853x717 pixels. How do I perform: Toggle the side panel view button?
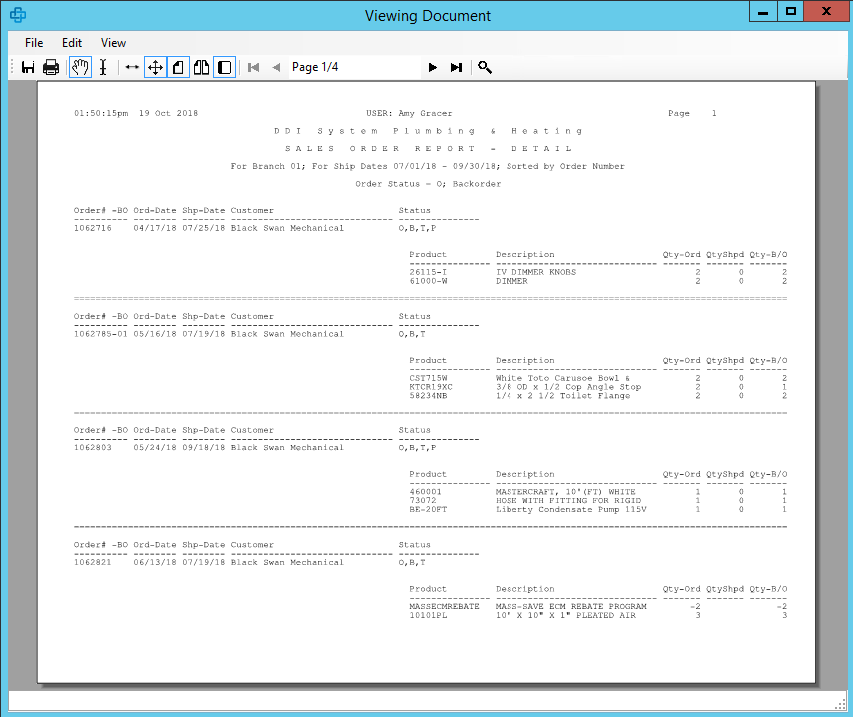(224, 67)
